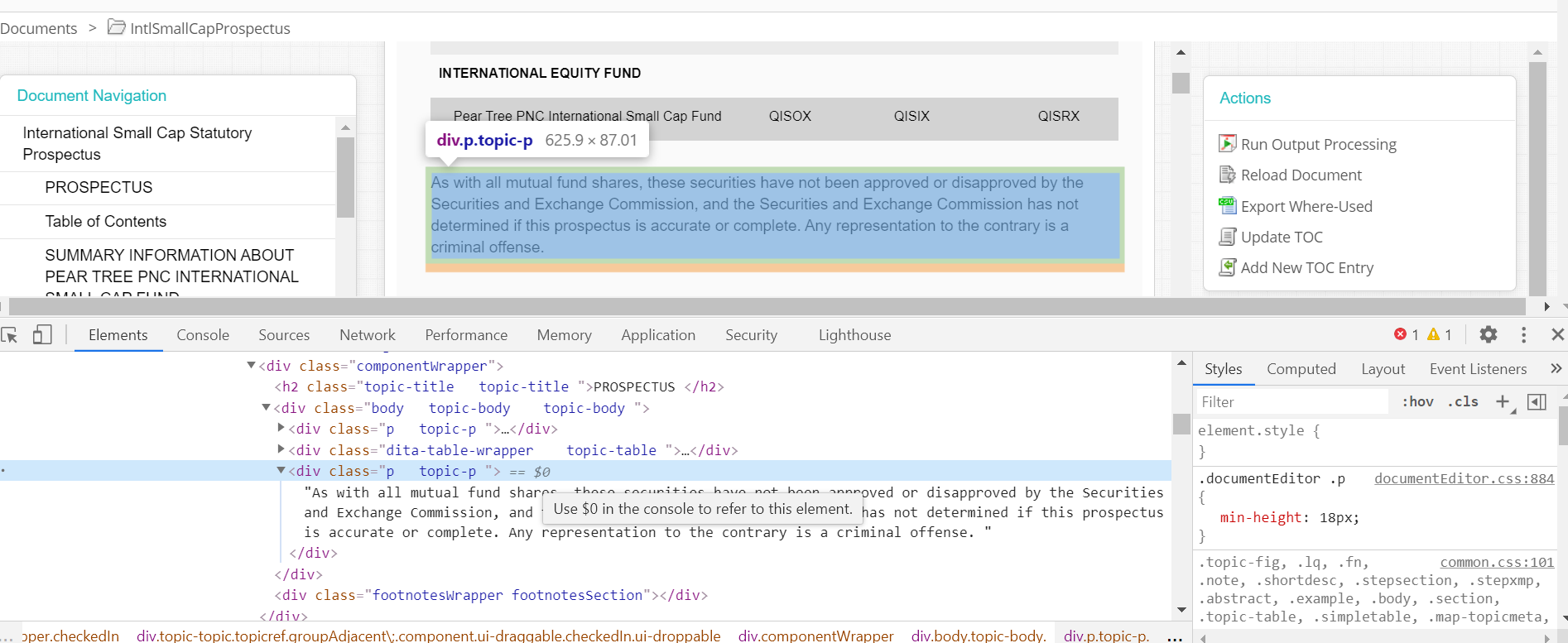The height and width of the screenshot is (643, 1568).
Task: Switch to the Console tab
Action: tap(203, 334)
